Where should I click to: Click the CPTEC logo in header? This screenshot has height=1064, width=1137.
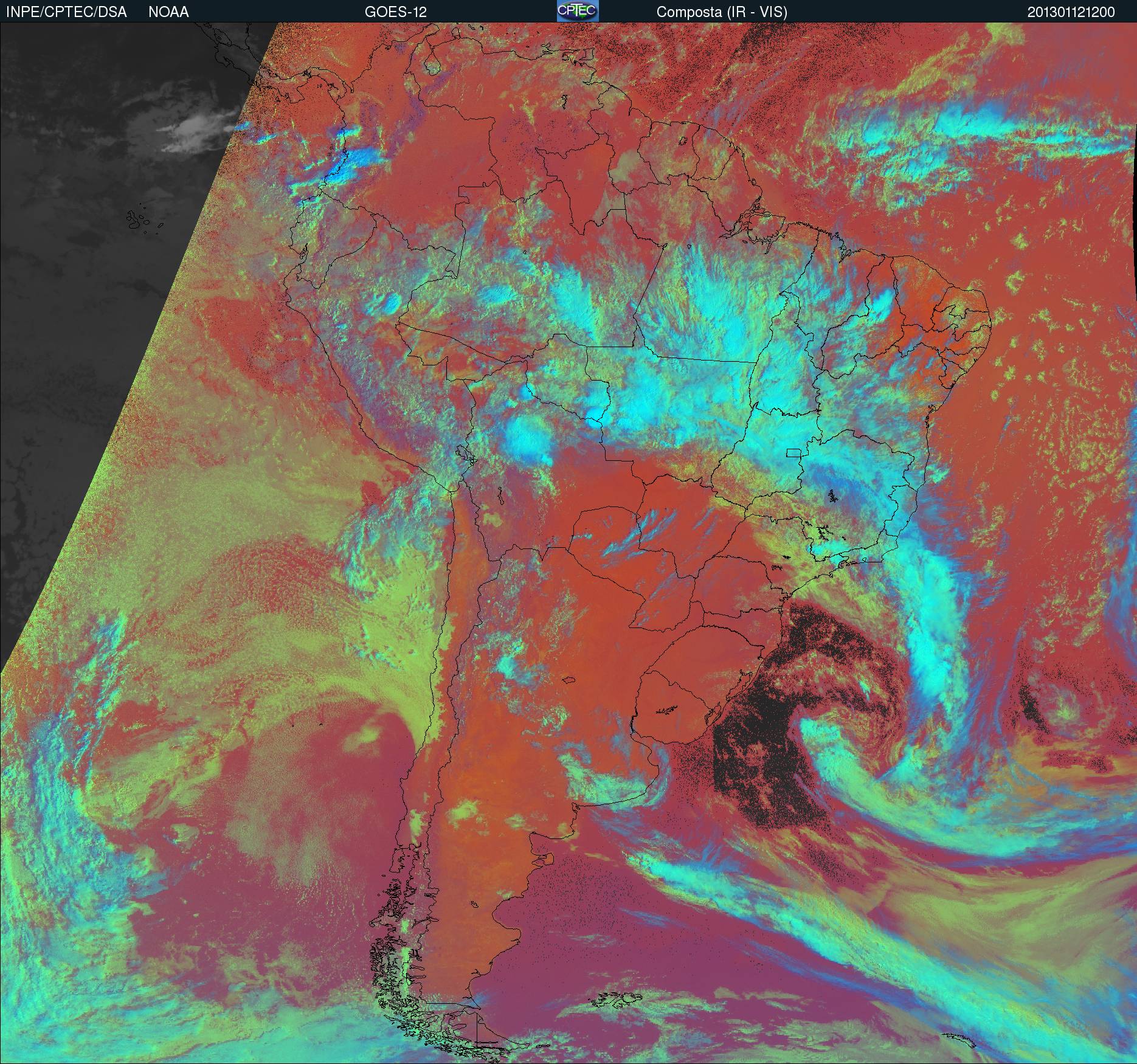(x=578, y=11)
